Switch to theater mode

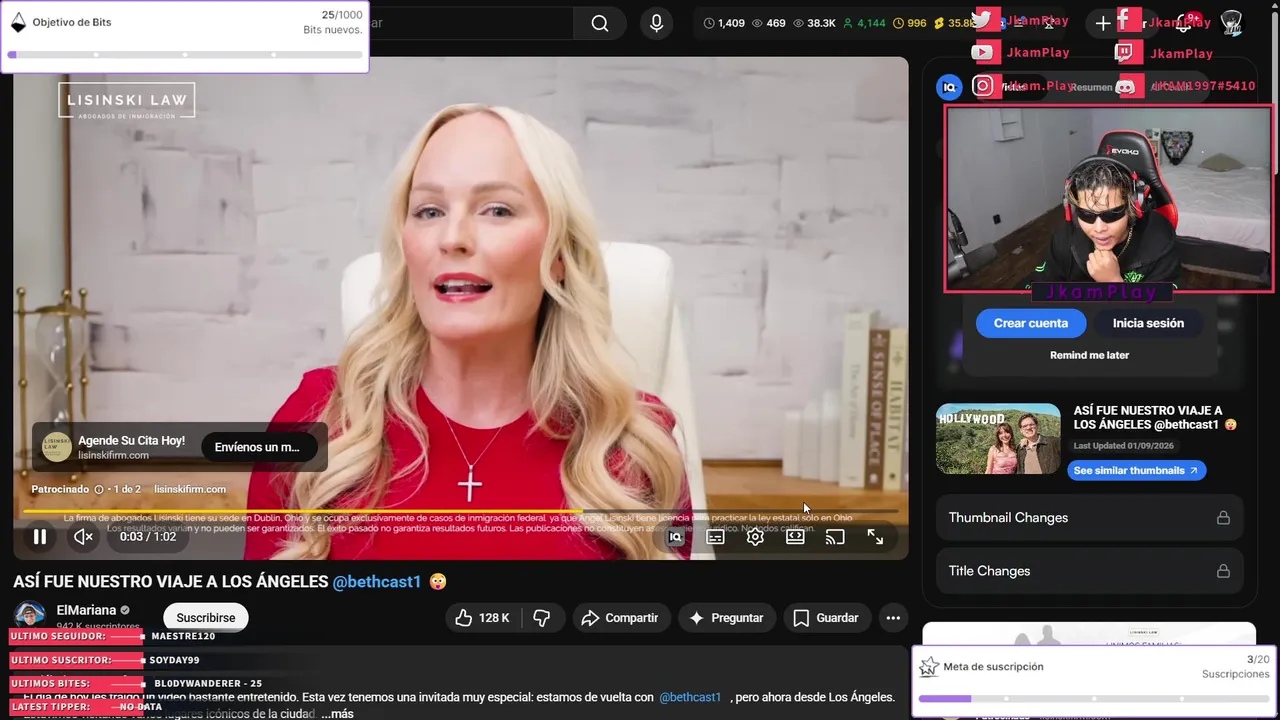(x=795, y=537)
